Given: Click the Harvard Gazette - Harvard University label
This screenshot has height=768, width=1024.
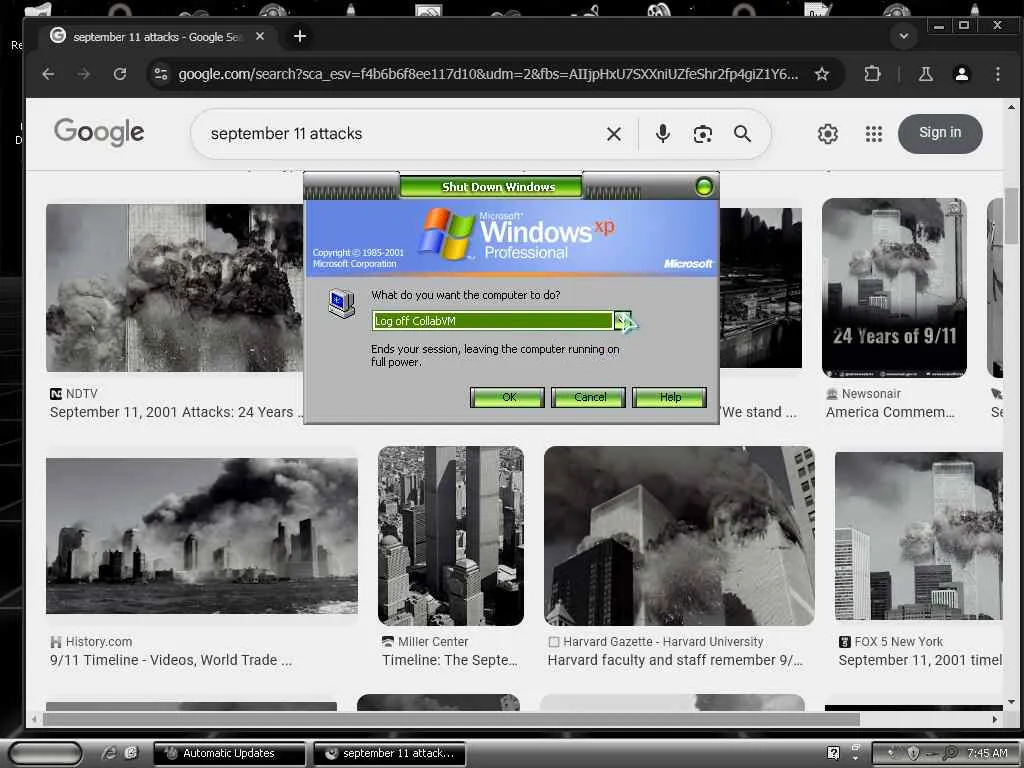Looking at the screenshot, I should pos(663,642).
